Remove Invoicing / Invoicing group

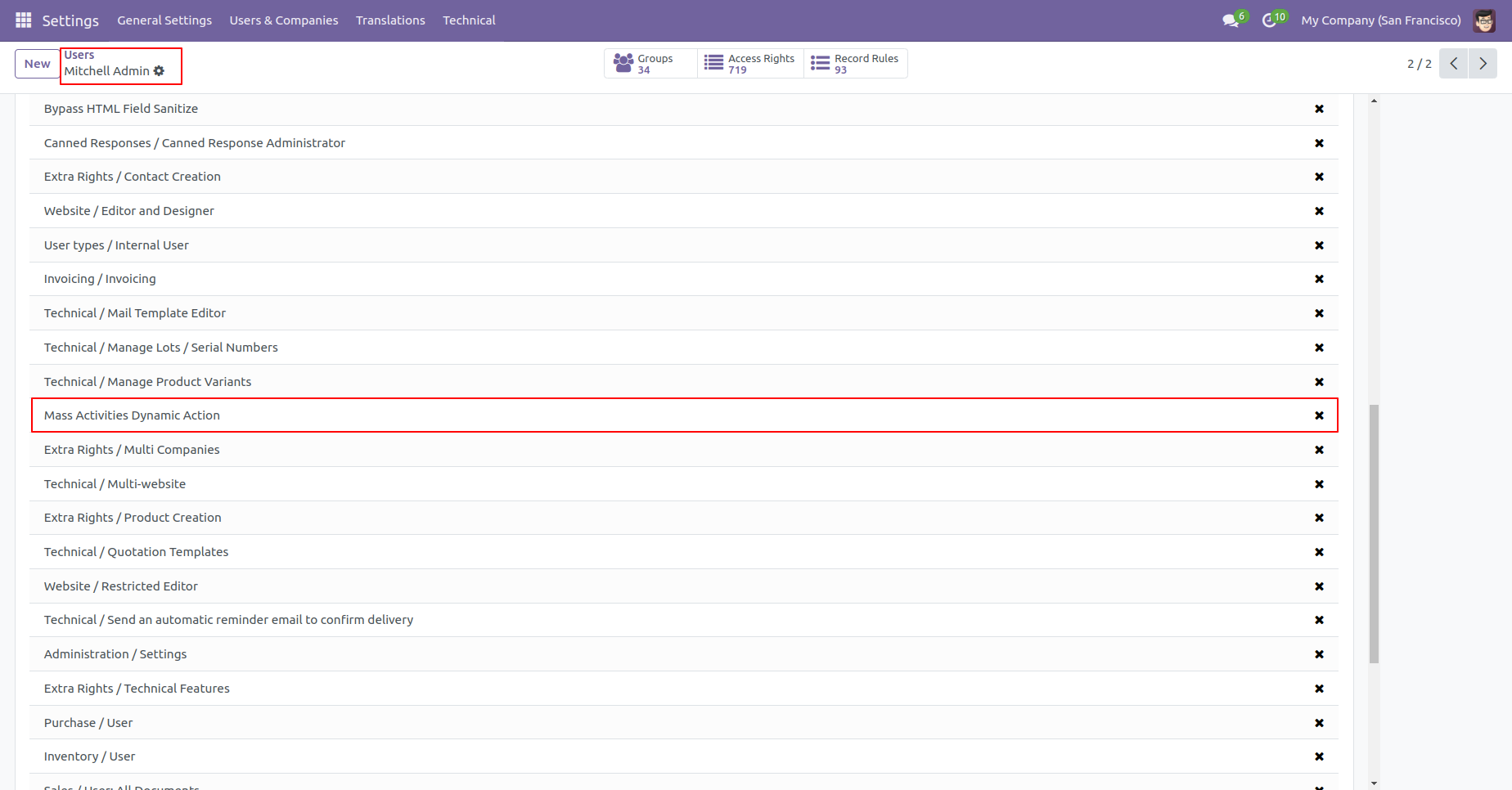(x=1319, y=279)
